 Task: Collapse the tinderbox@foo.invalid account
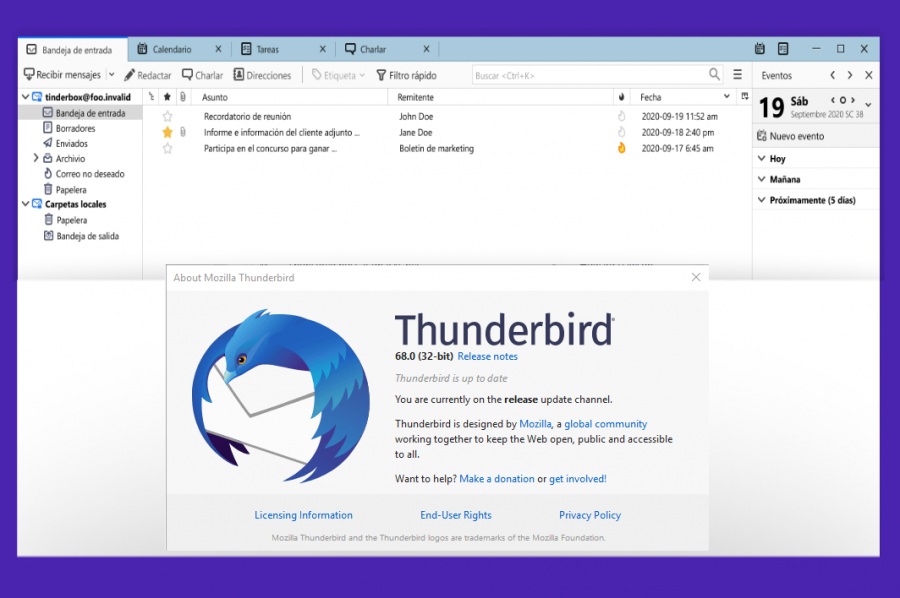pos(25,97)
